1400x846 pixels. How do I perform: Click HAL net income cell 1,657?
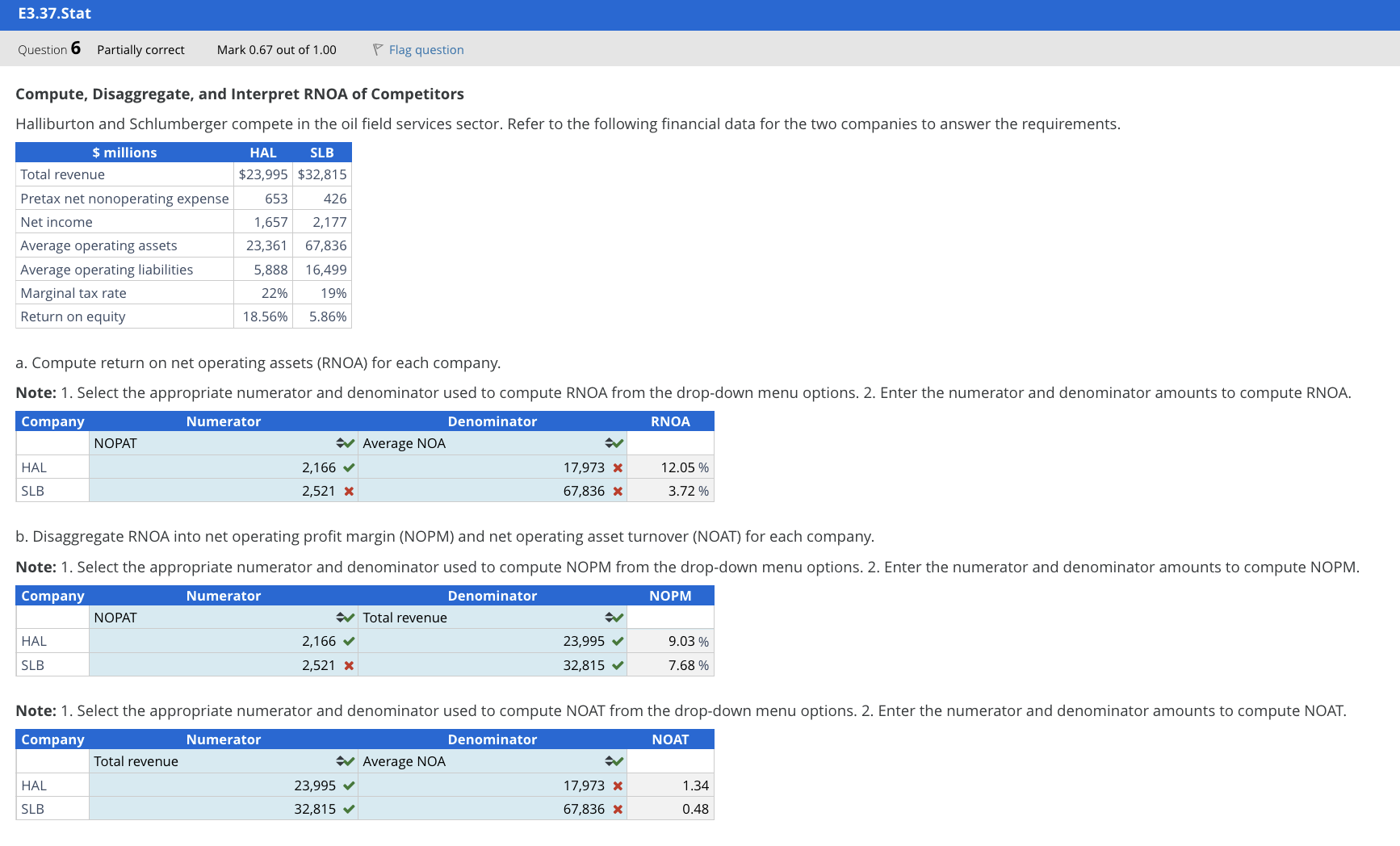pyautogui.click(x=263, y=222)
